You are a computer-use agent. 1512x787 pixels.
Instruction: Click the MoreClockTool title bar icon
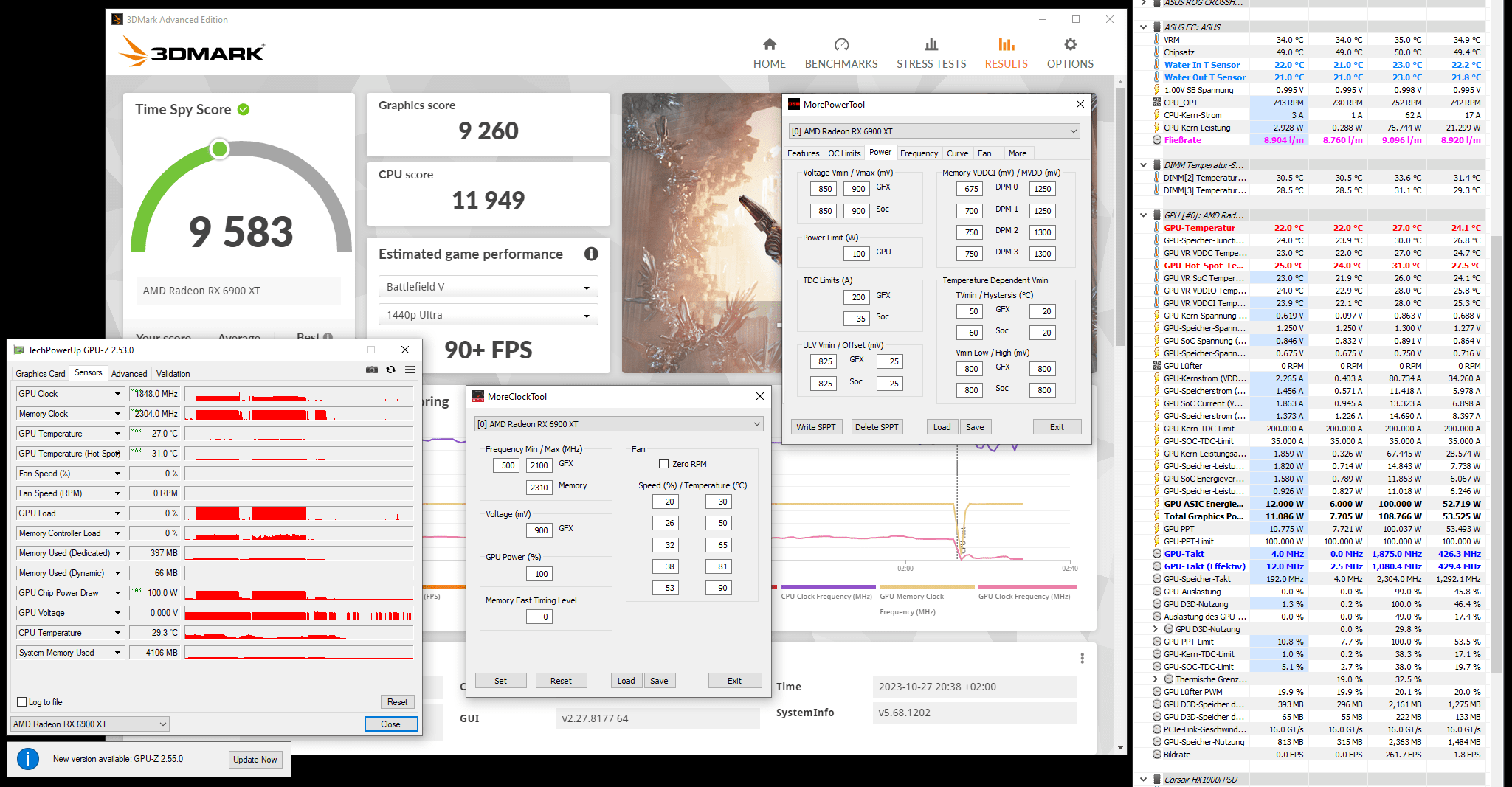(x=478, y=396)
